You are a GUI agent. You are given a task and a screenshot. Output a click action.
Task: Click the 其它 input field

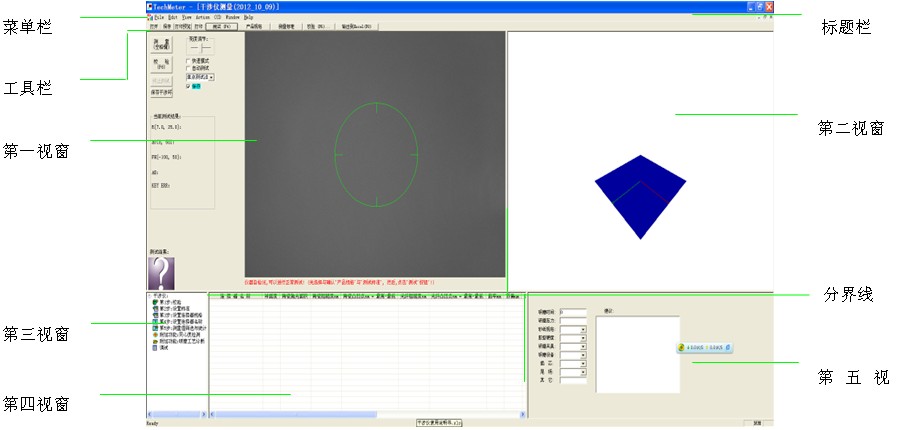[x=573, y=380]
